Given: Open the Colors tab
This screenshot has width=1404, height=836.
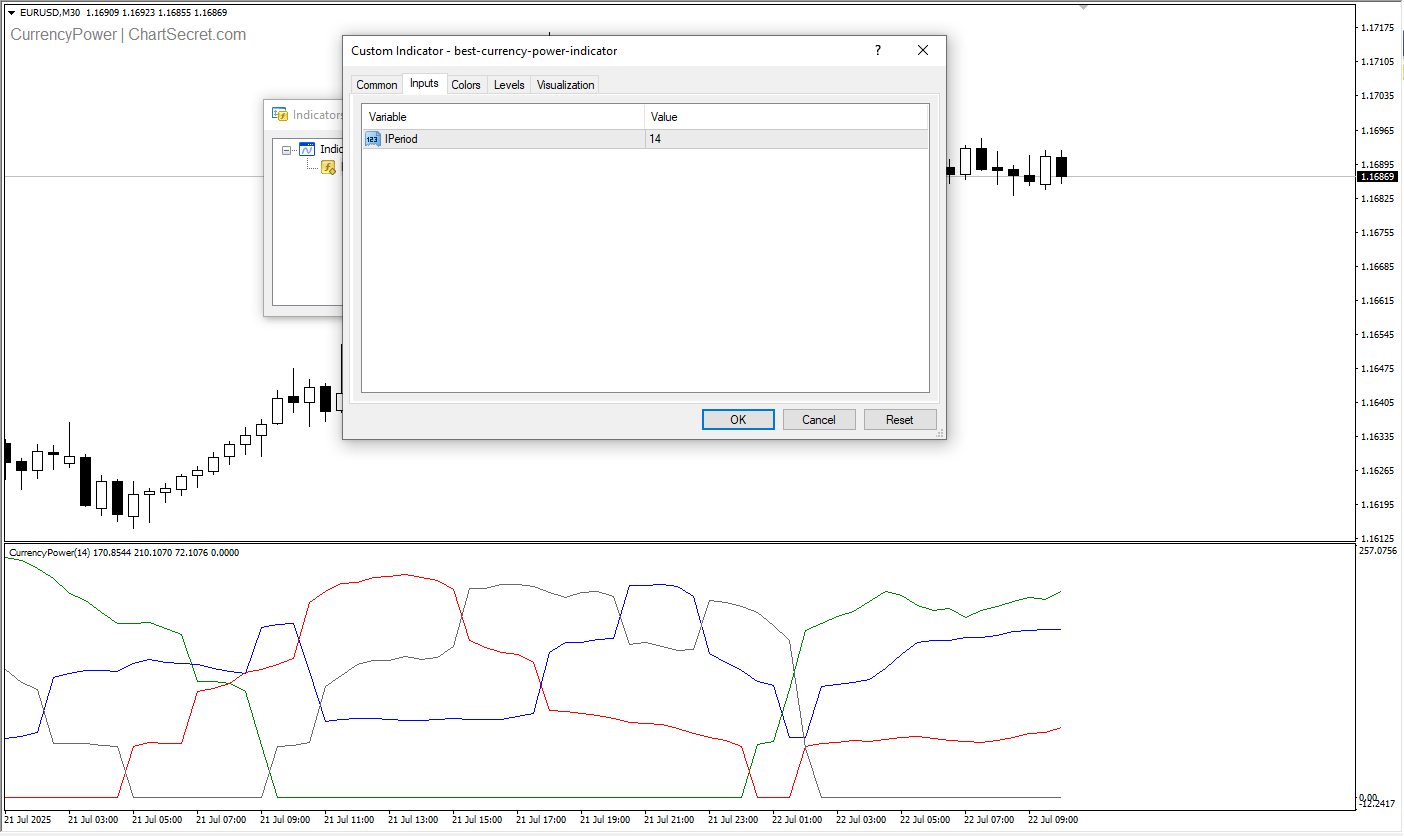Looking at the screenshot, I should coord(466,85).
